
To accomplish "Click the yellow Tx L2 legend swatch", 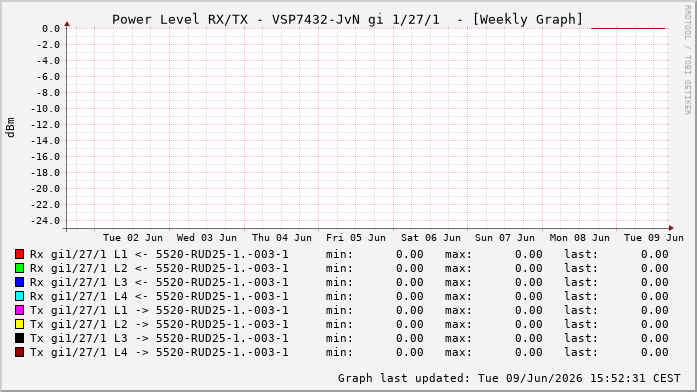I will point(19,324).
